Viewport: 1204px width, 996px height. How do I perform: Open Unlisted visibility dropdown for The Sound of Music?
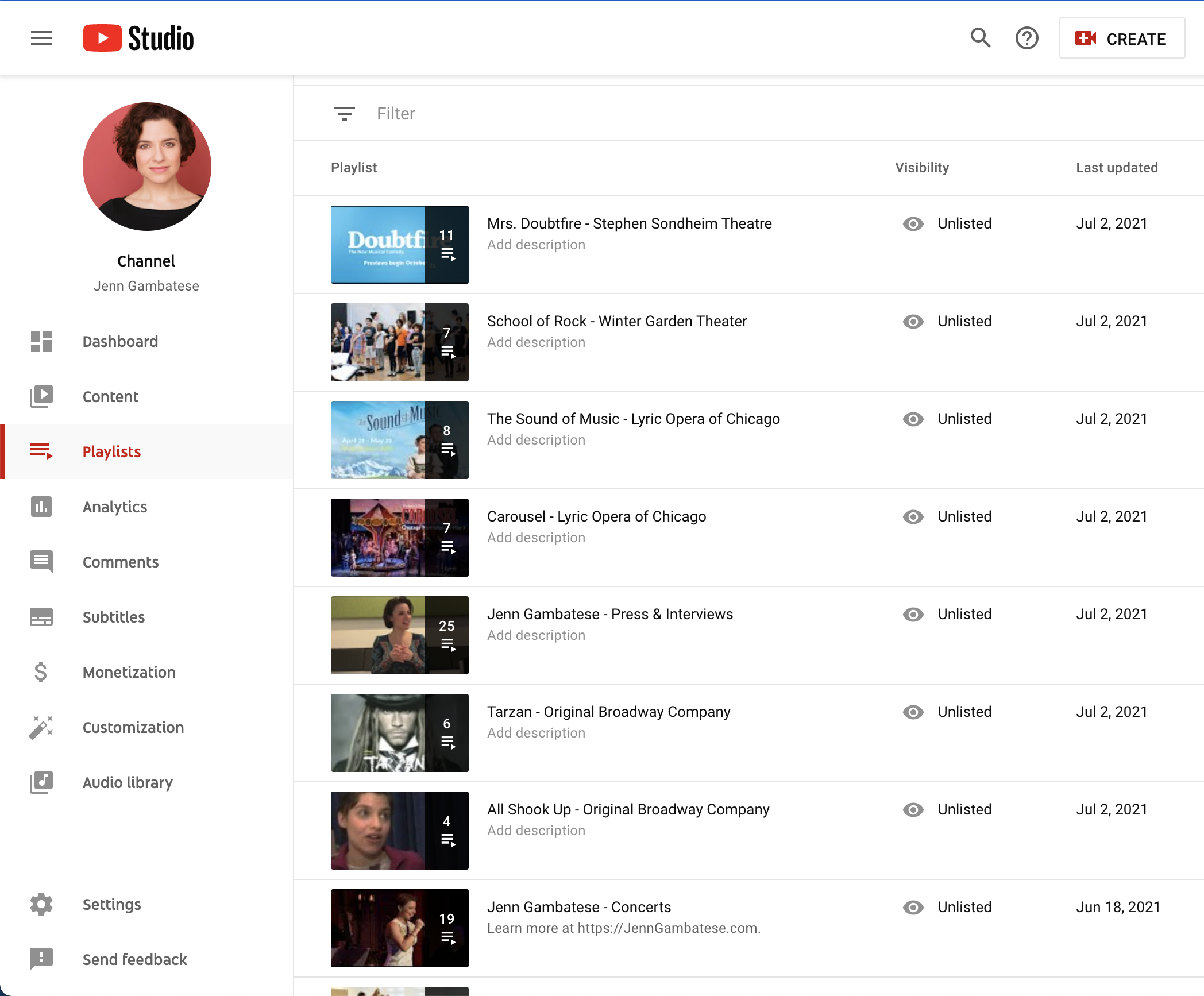(x=964, y=419)
